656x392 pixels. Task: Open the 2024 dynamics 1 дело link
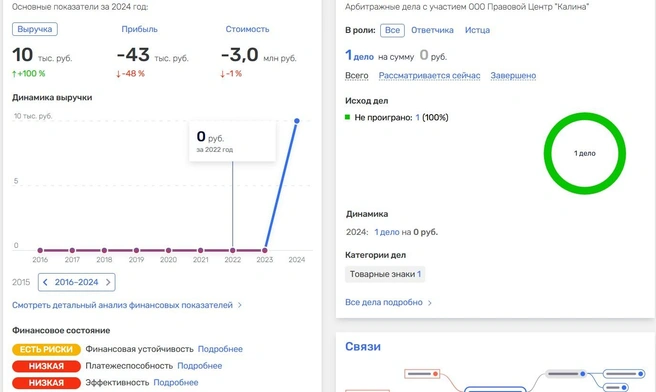click(387, 232)
